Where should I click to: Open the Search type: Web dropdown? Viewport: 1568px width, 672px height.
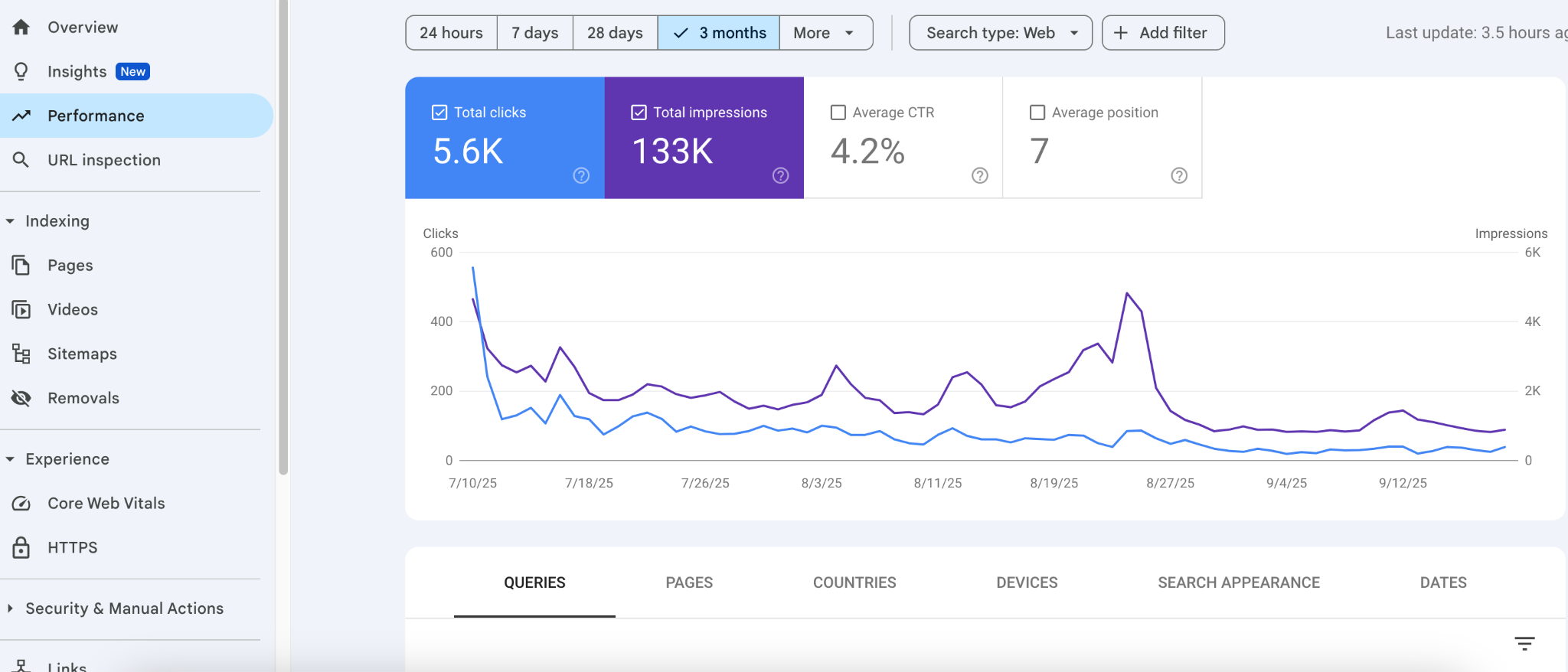coord(1001,33)
